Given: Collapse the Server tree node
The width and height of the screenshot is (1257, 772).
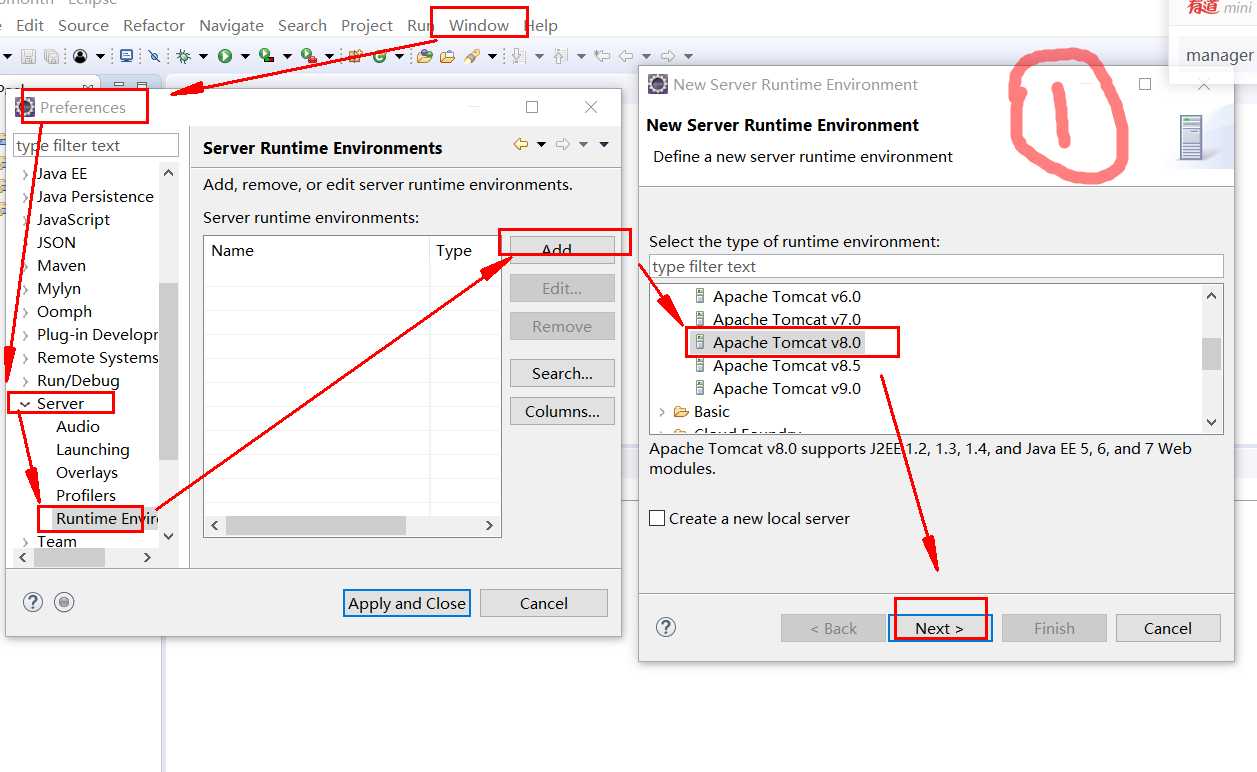Looking at the screenshot, I should 24,404.
